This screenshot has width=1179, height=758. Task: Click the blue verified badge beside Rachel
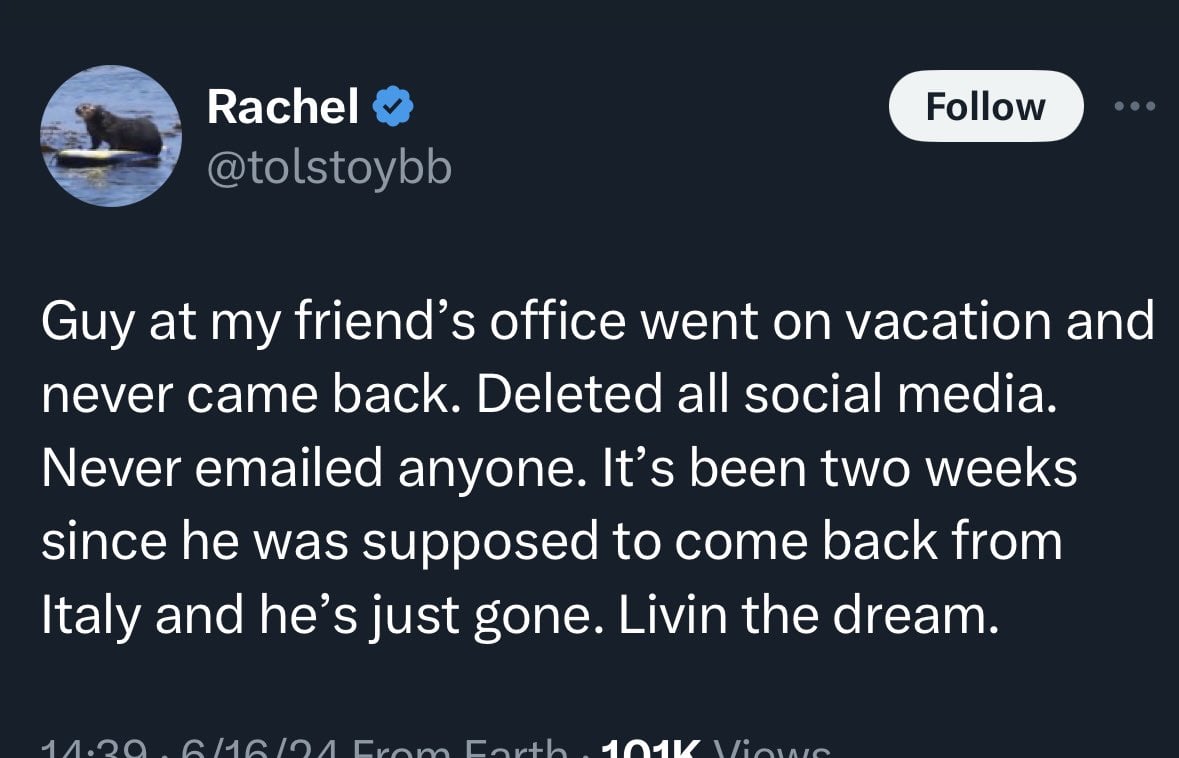click(x=394, y=106)
